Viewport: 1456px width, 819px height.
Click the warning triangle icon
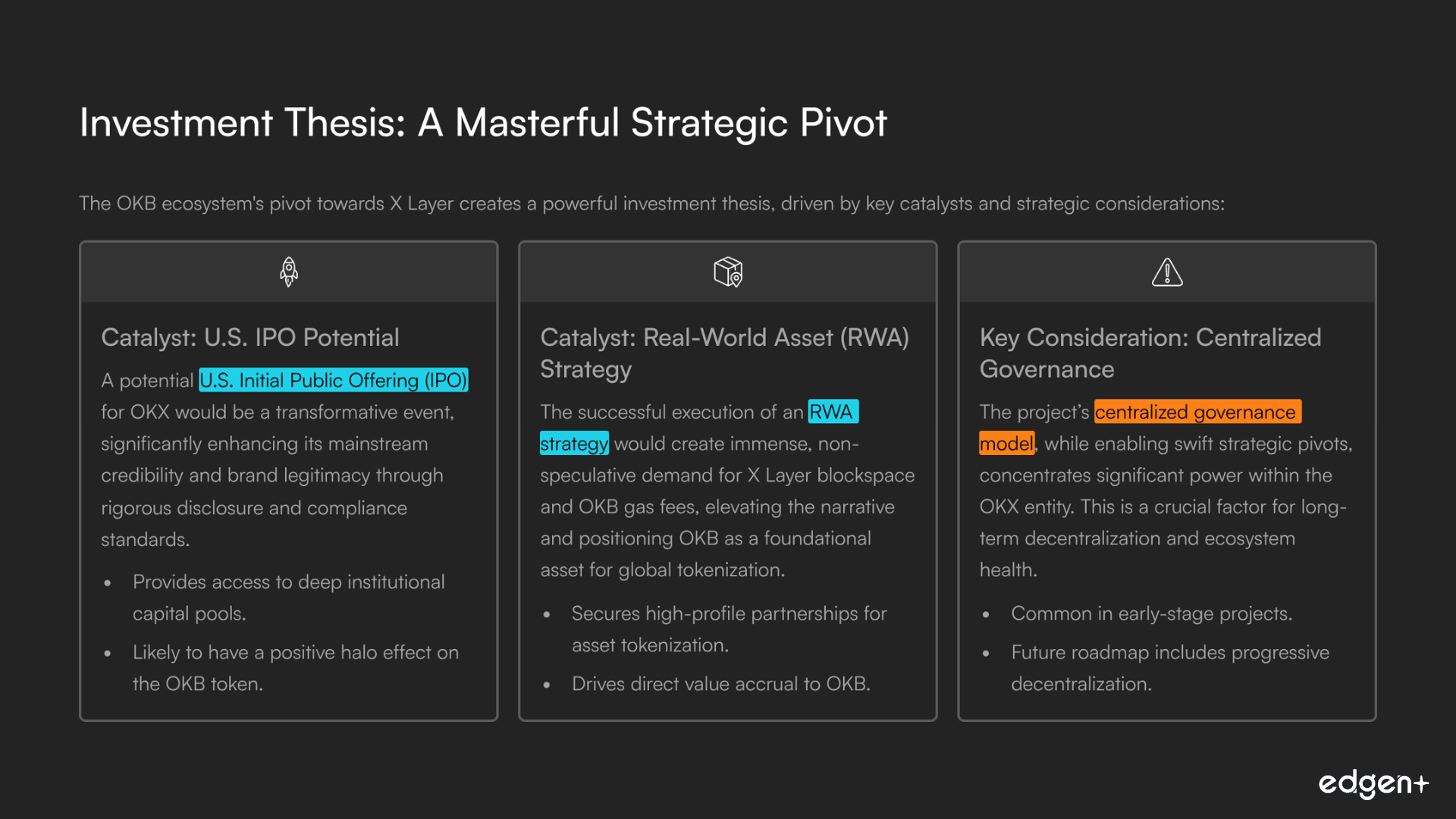tap(1167, 271)
